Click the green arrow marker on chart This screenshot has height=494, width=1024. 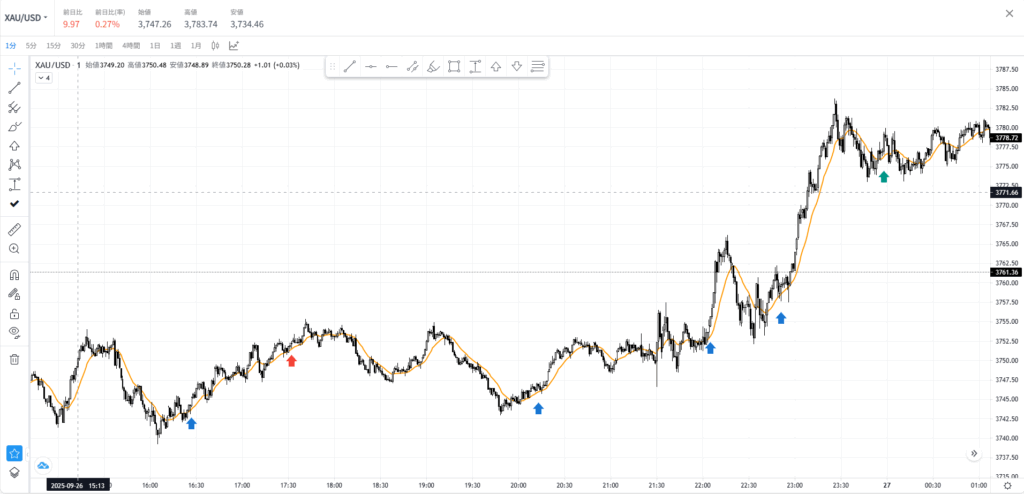point(884,177)
